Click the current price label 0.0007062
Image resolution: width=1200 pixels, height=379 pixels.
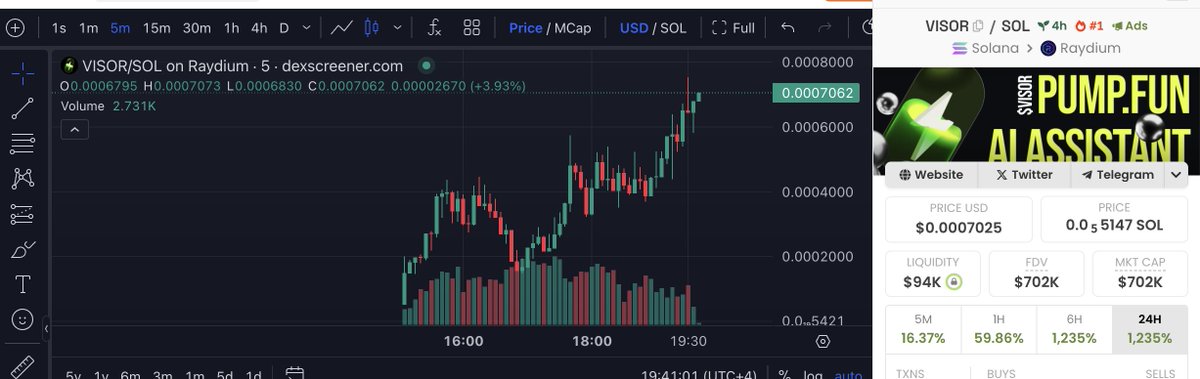pos(815,93)
